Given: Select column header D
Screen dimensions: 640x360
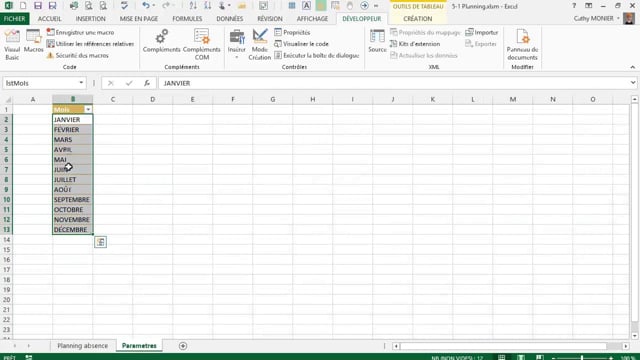Looking at the screenshot, I should (x=153, y=99).
